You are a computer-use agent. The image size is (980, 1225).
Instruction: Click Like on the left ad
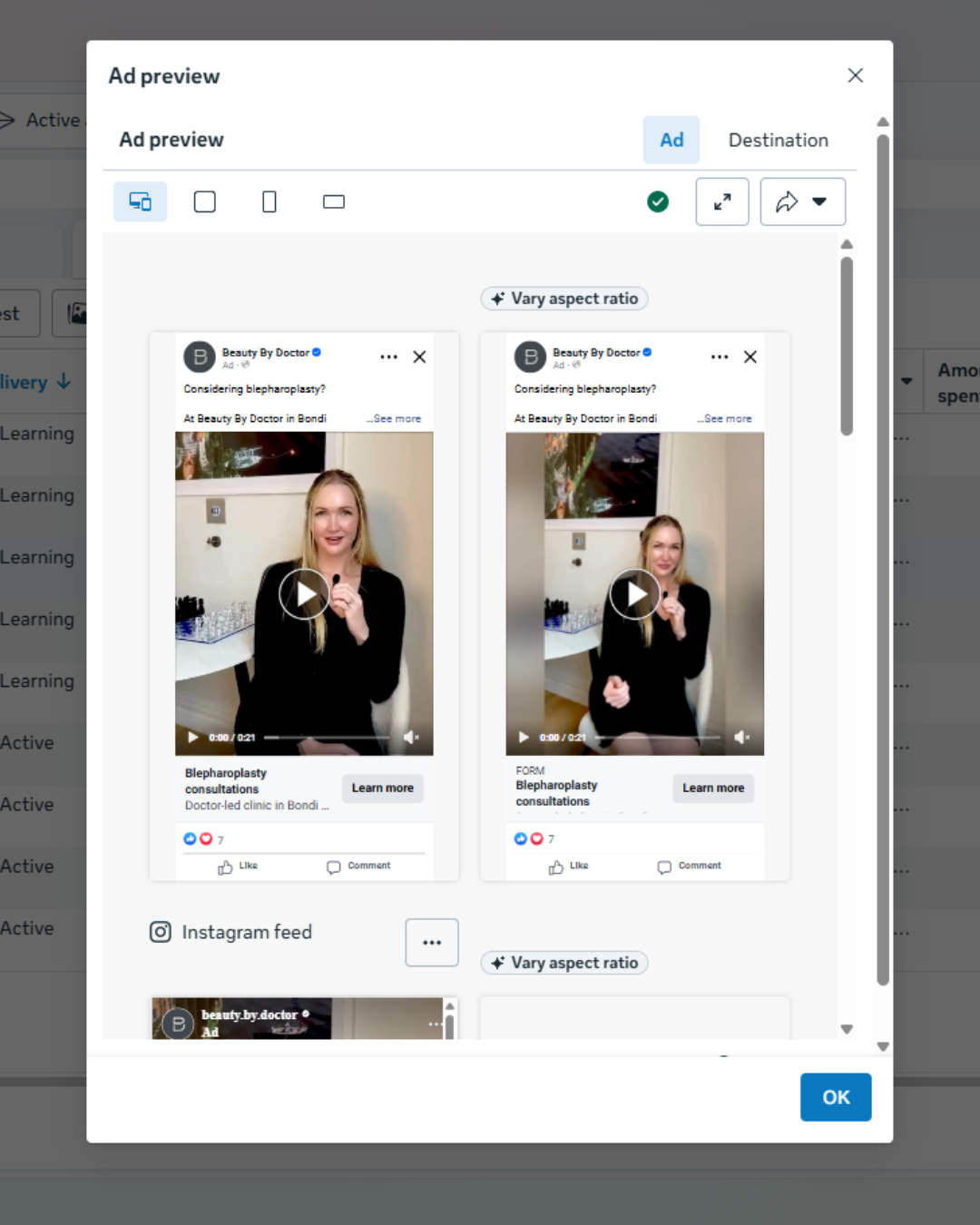tap(238, 867)
